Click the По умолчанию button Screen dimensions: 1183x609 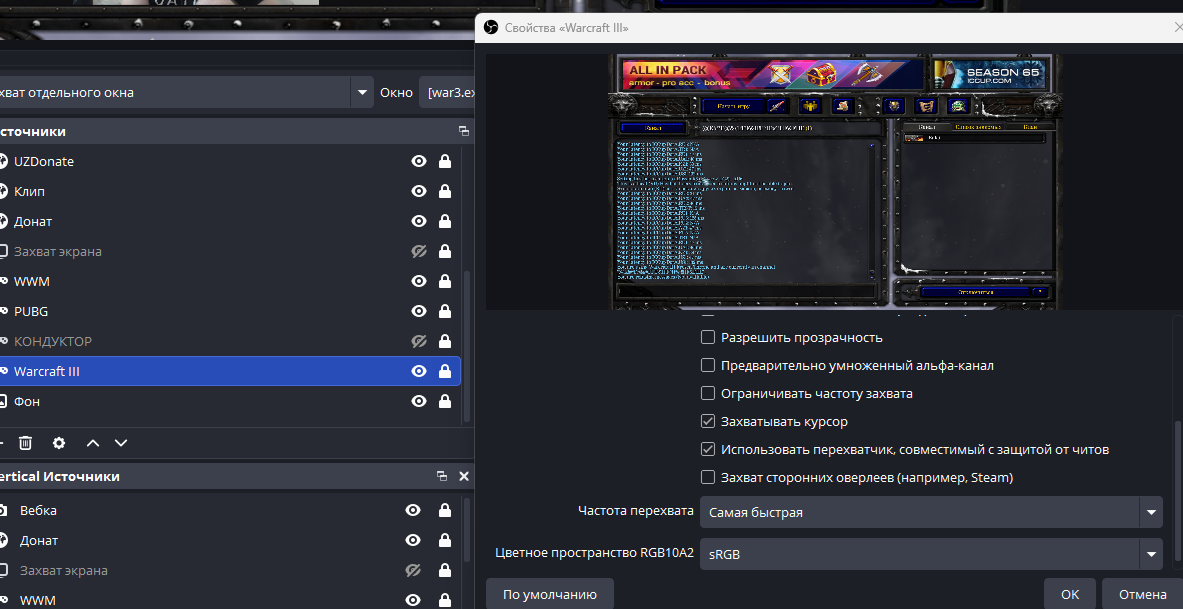[550, 595]
